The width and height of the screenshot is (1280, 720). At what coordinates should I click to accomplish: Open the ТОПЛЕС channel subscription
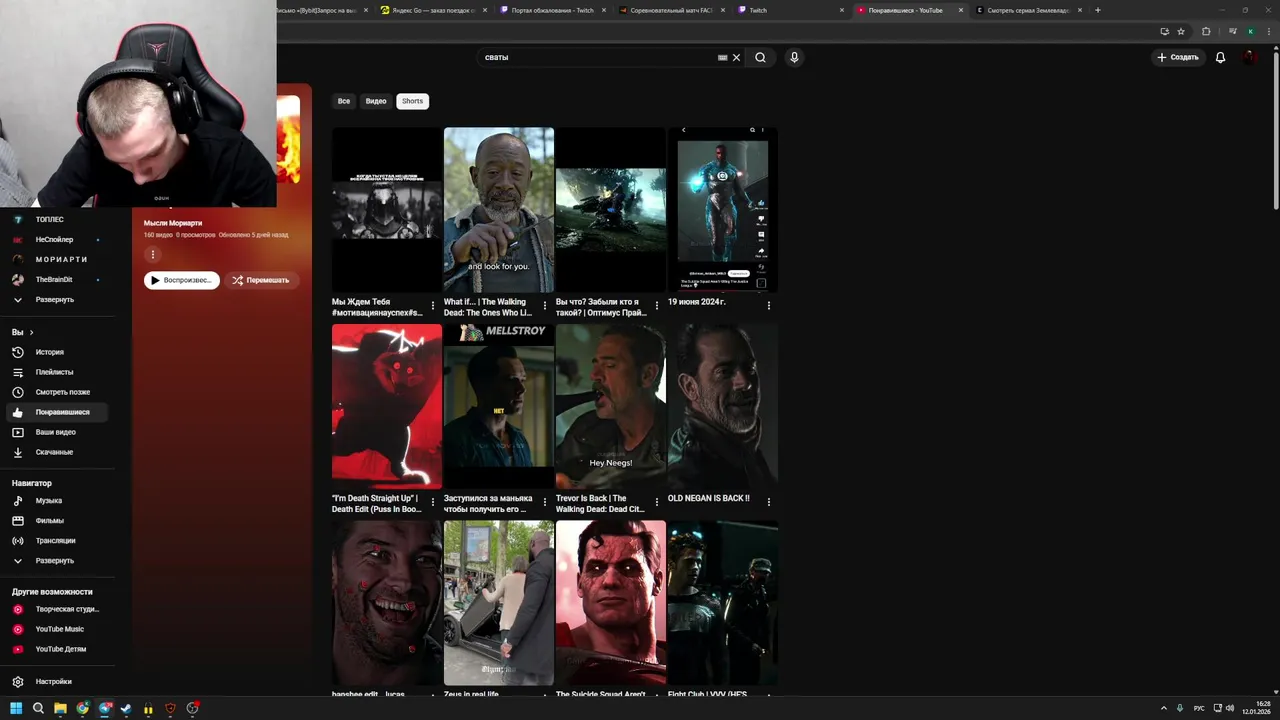[56, 219]
